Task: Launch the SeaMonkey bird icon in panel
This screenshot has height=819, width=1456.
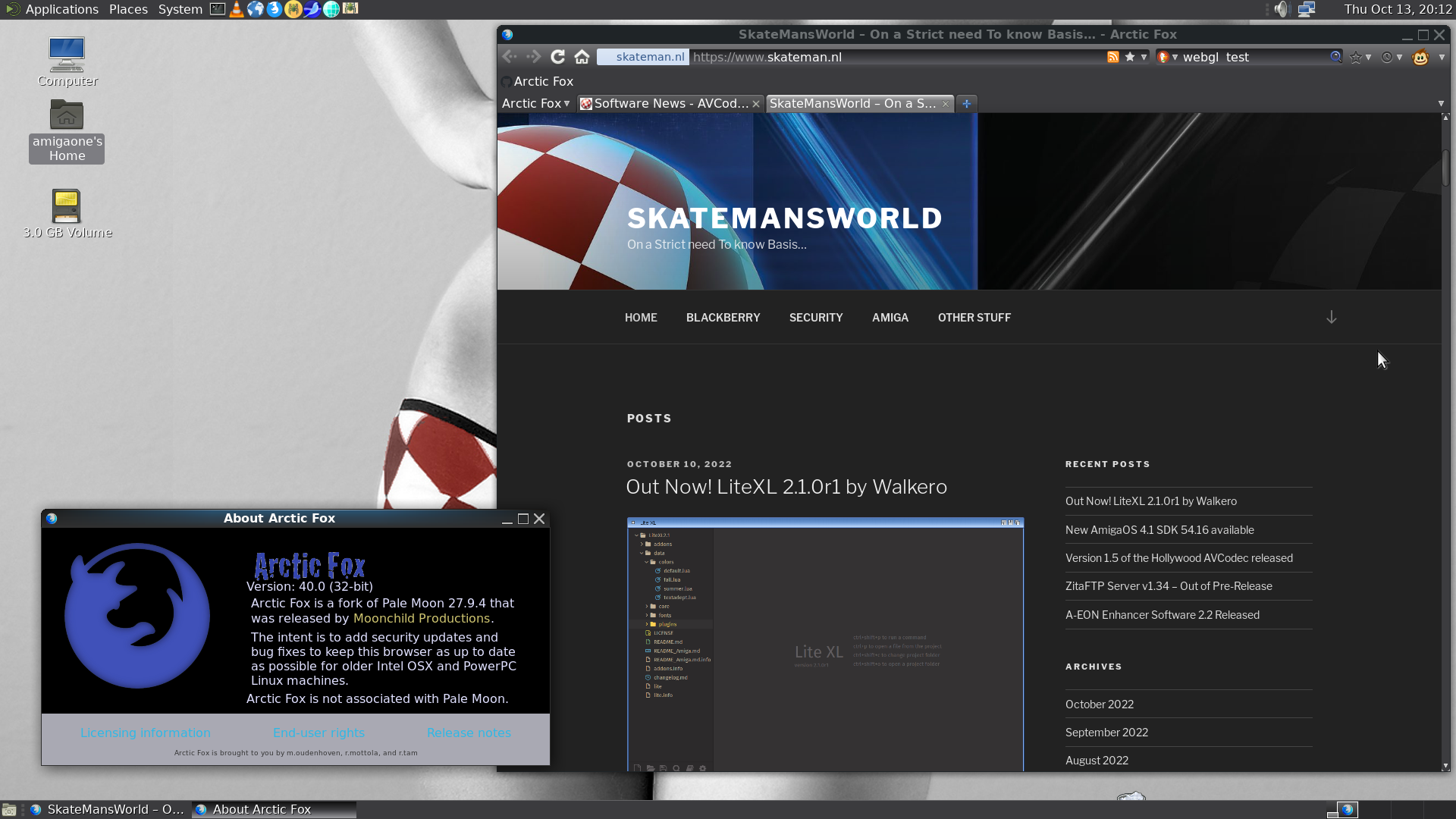Action: click(312, 9)
